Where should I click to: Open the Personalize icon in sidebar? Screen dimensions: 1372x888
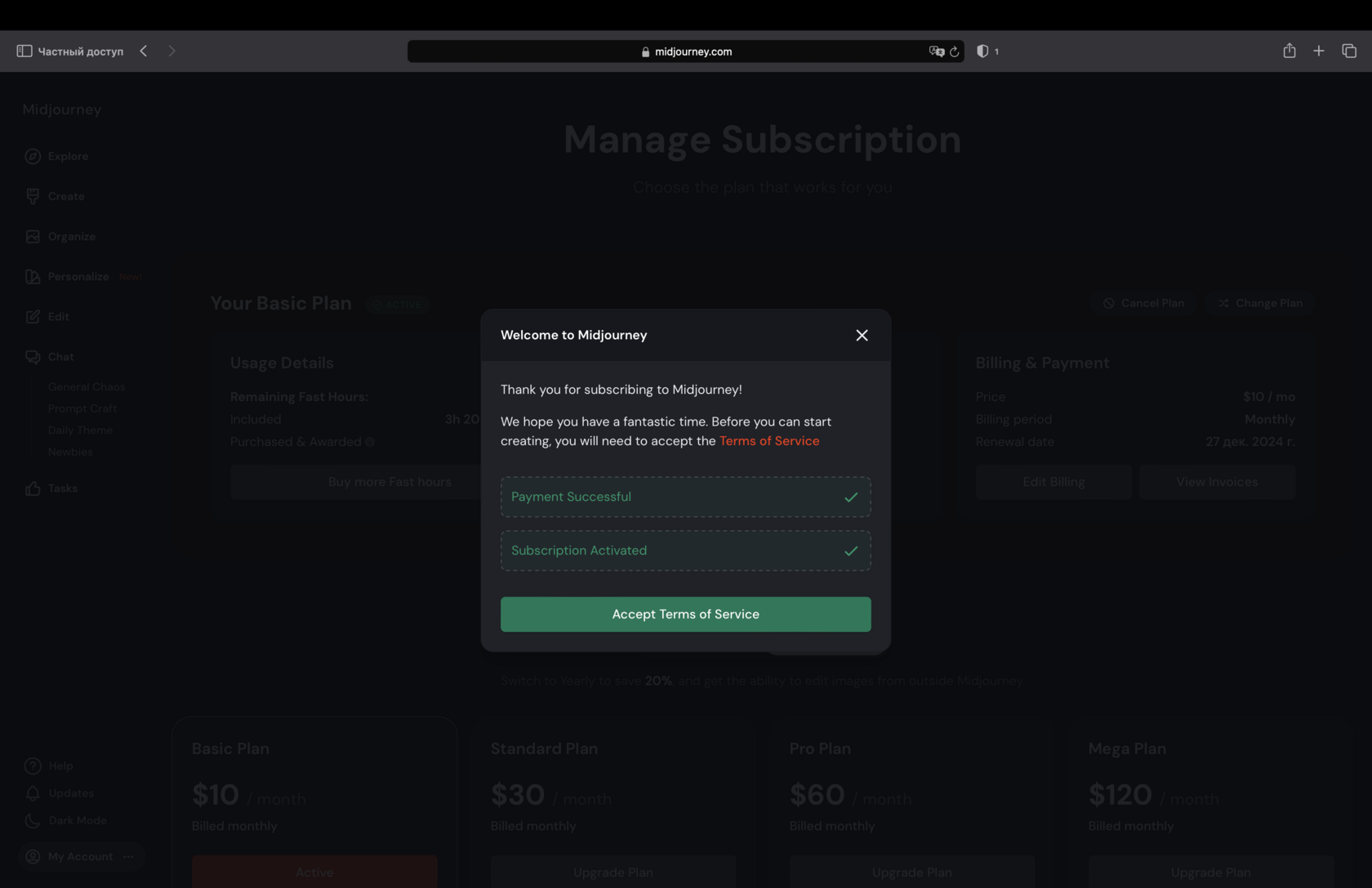(33, 276)
